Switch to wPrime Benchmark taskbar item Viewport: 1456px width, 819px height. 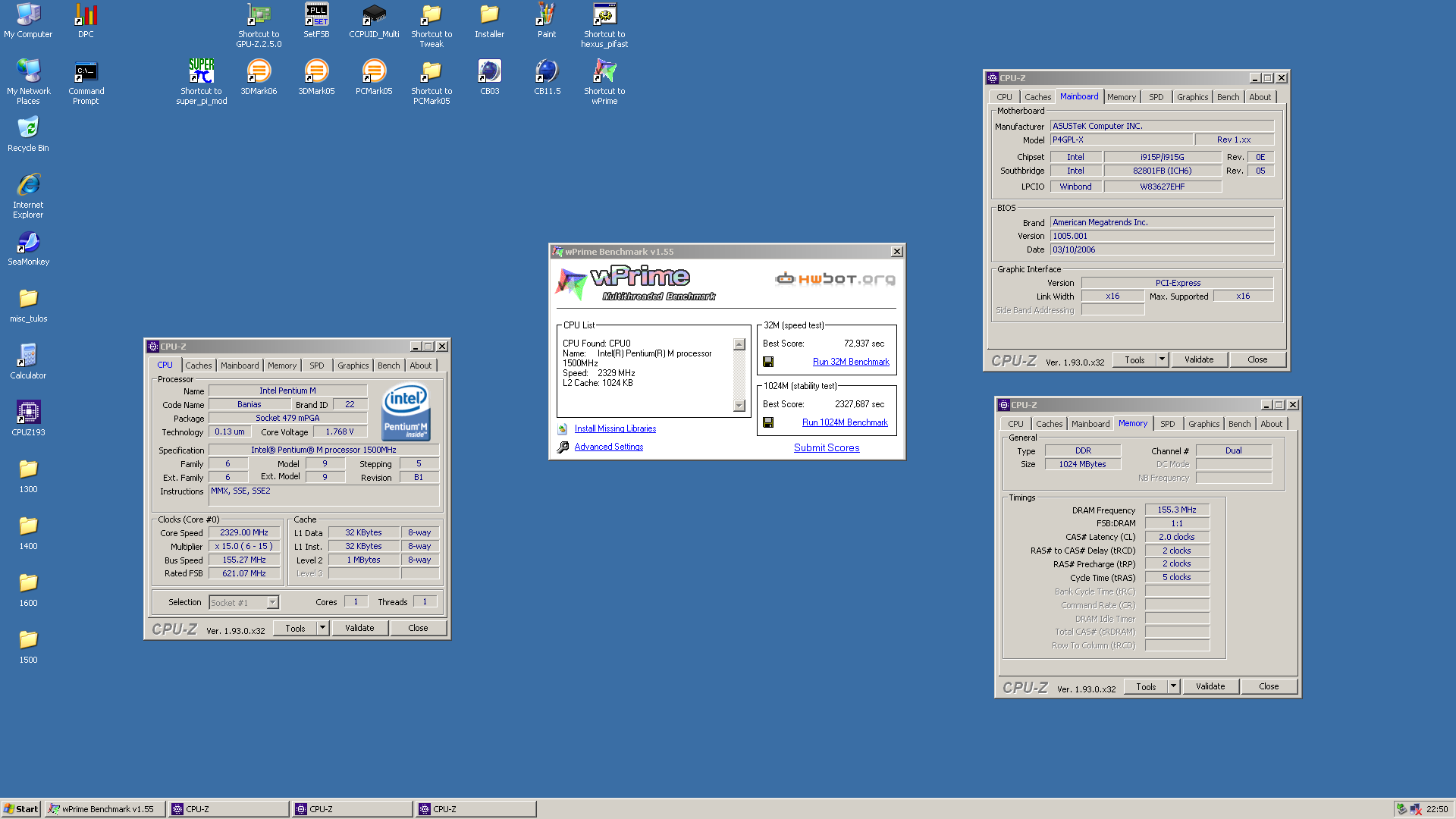pos(105,809)
